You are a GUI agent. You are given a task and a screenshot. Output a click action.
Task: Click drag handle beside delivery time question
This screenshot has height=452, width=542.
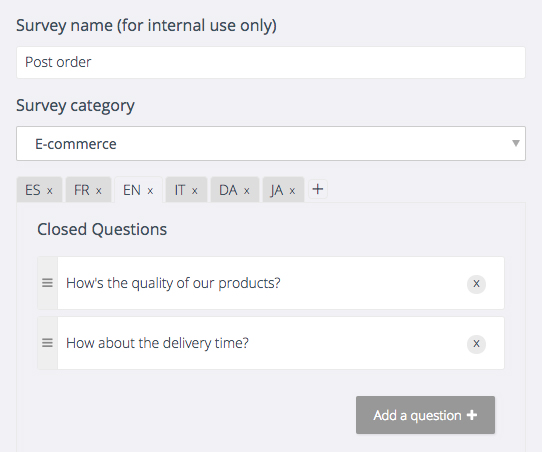click(x=47, y=343)
